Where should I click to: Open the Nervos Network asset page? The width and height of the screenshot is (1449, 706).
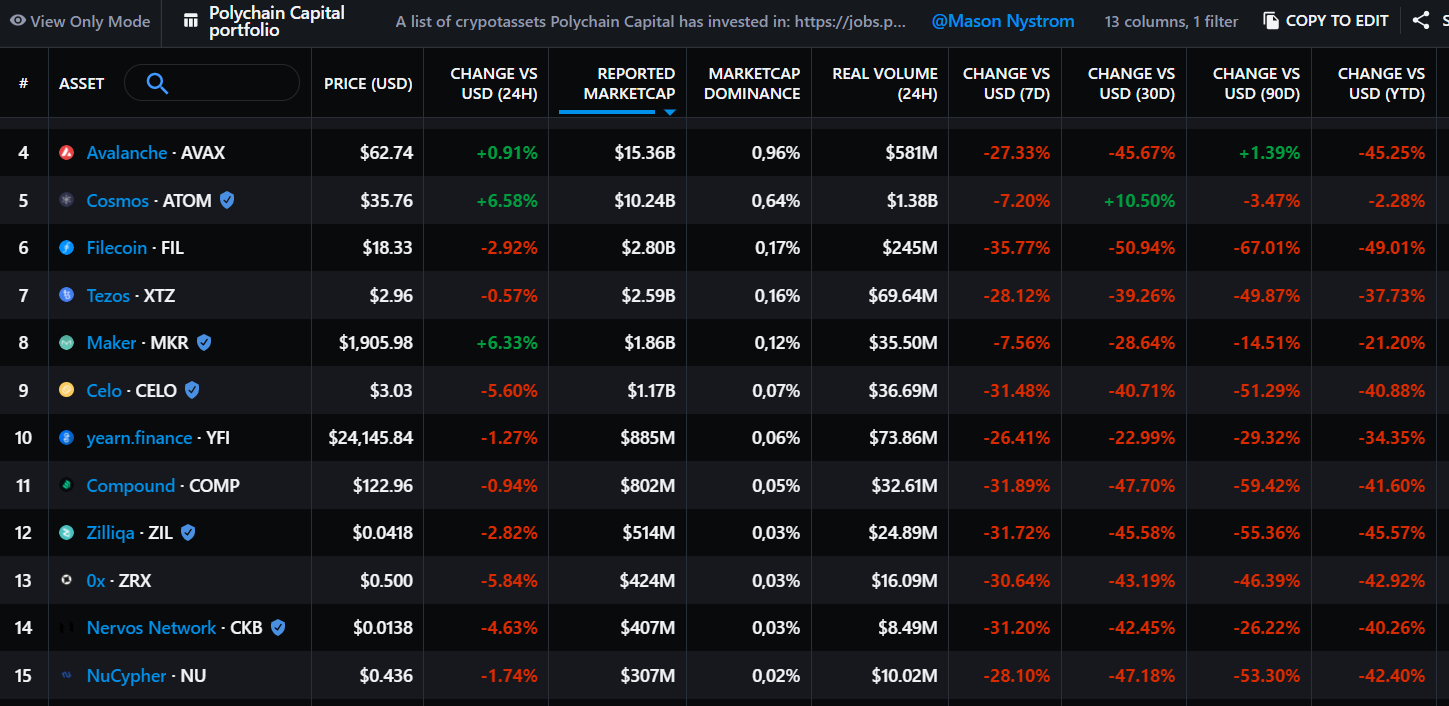pos(151,628)
